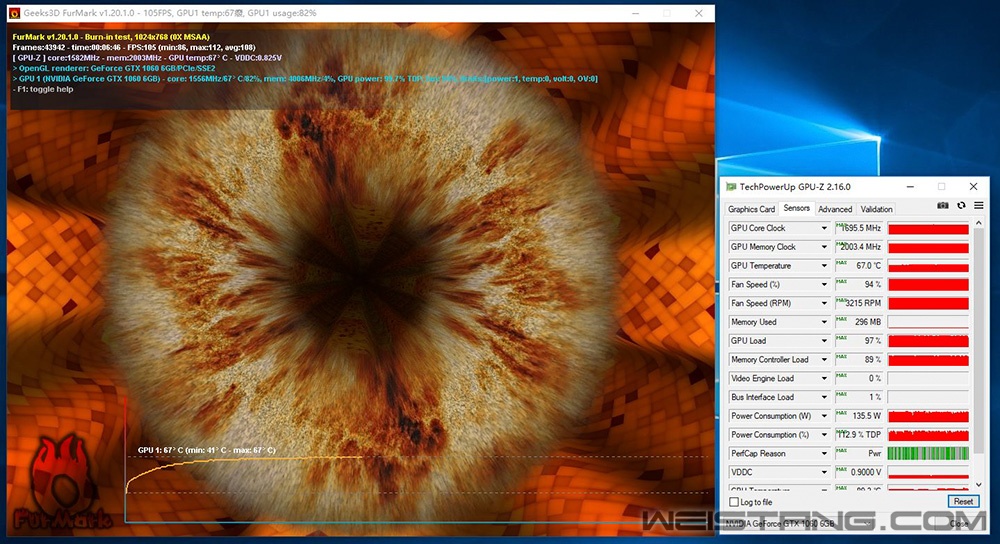Enable the Log to file checkbox
This screenshot has width=1000, height=544.
coord(734,502)
